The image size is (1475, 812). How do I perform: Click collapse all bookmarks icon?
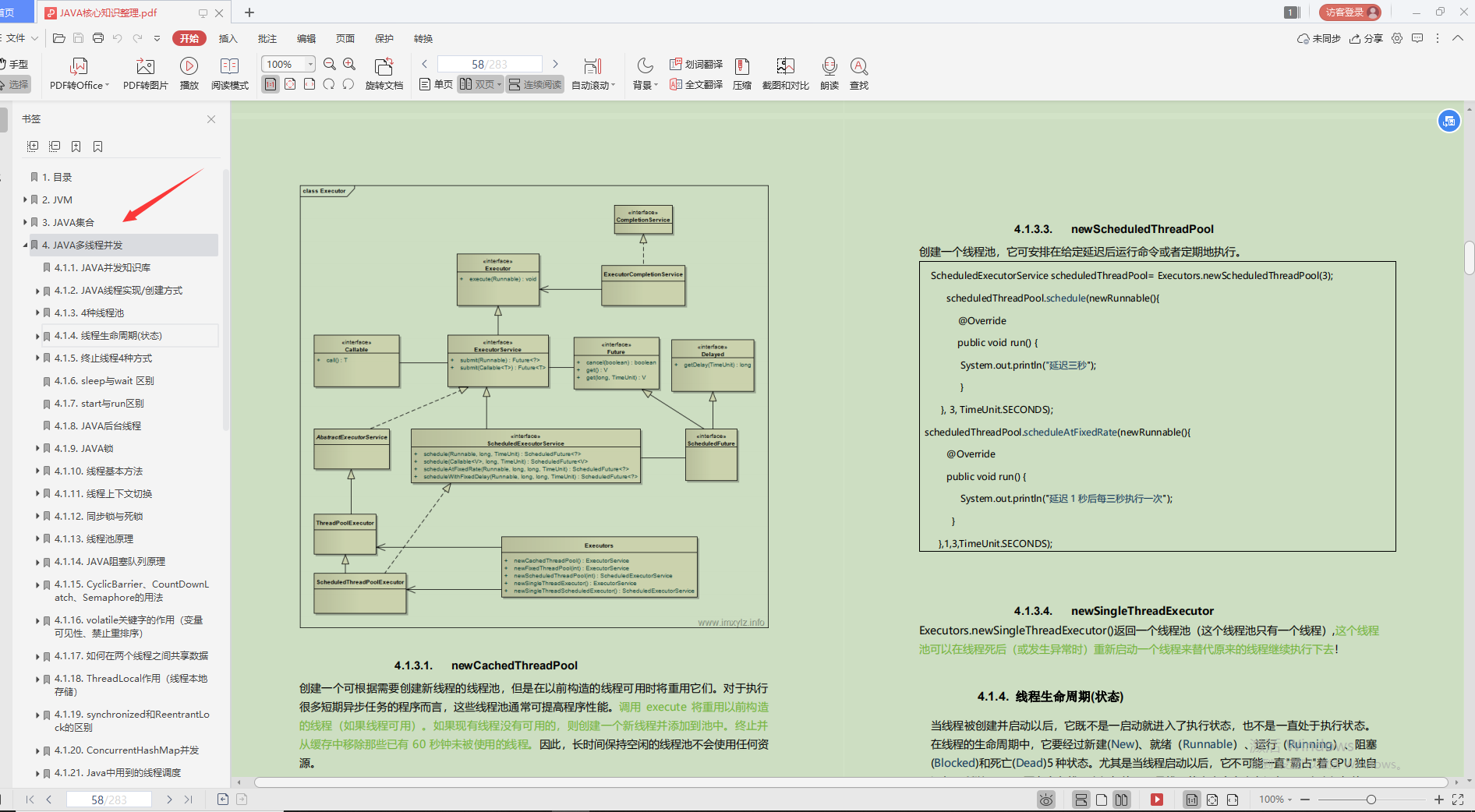point(55,147)
